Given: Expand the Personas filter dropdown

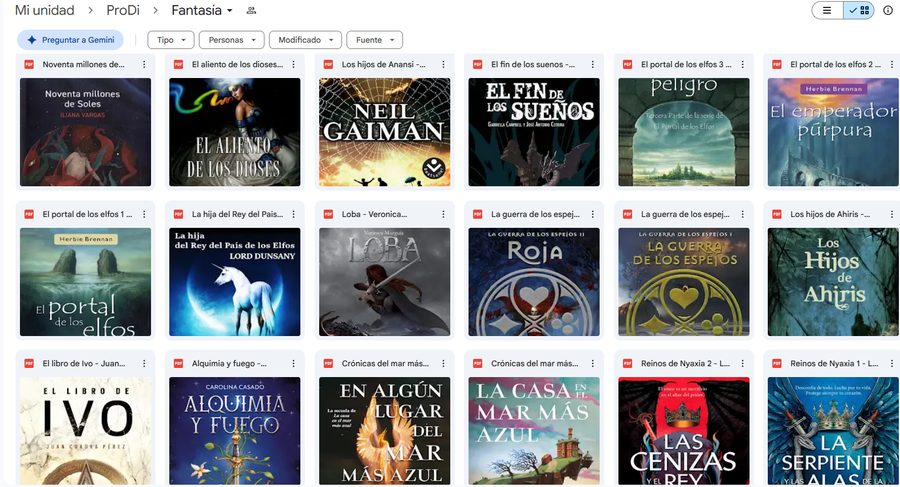Looking at the screenshot, I should pyautogui.click(x=231, y=40).
